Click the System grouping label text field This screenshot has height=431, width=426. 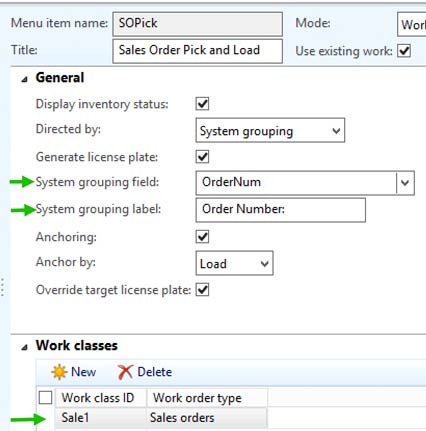pos(281,210)
